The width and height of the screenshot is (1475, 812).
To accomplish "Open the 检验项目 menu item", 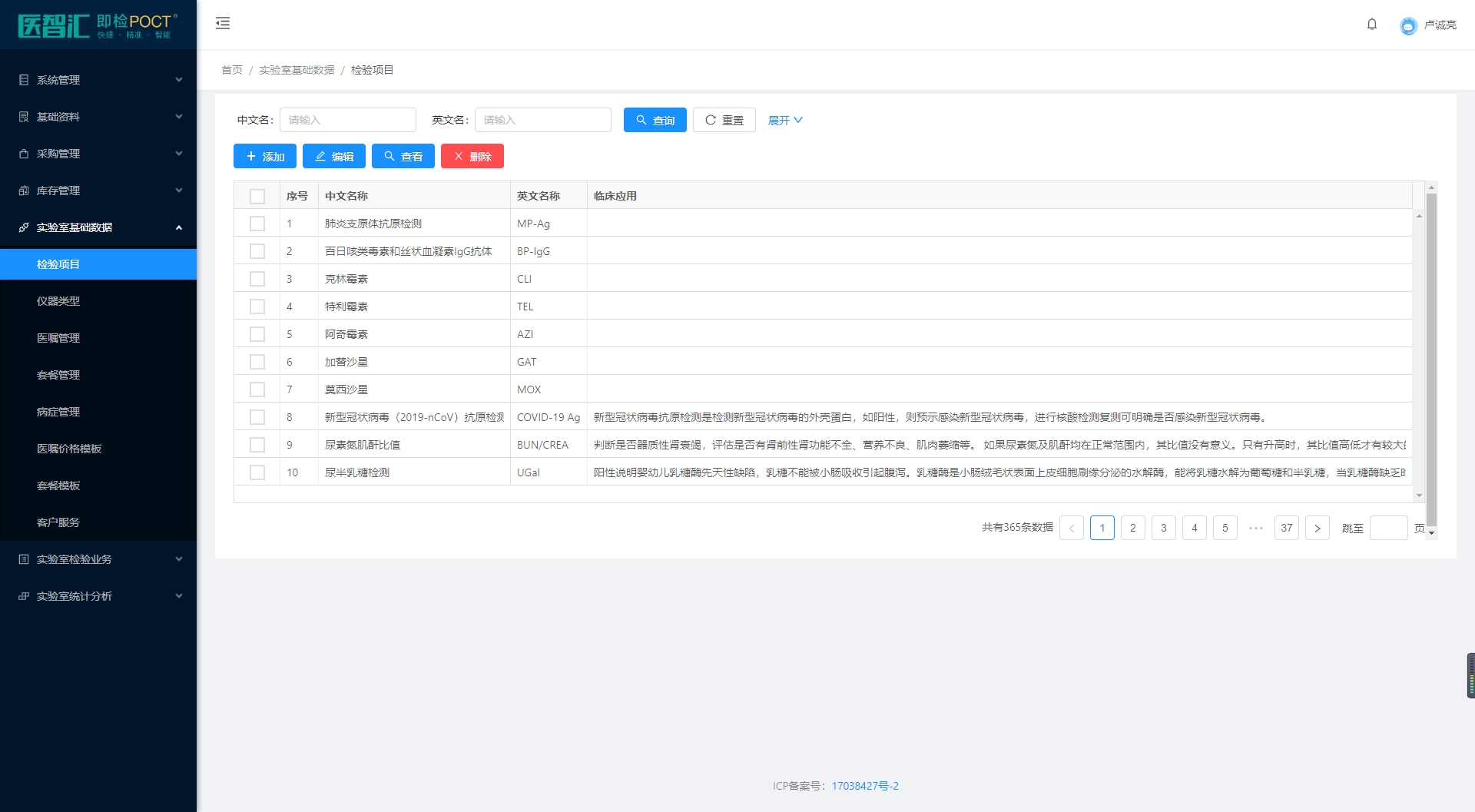I will (x=98, y=264).
